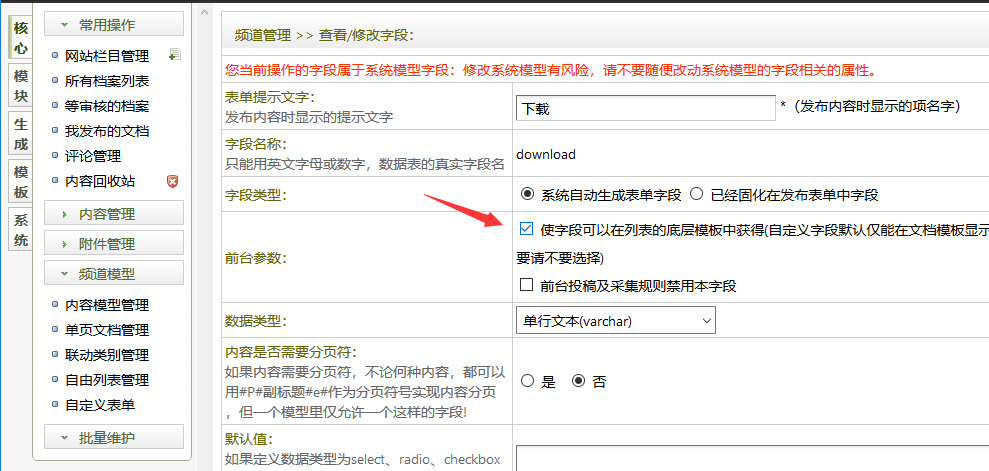
Task: Open the 系统 sidebar tab
Action: click(21, 230)
